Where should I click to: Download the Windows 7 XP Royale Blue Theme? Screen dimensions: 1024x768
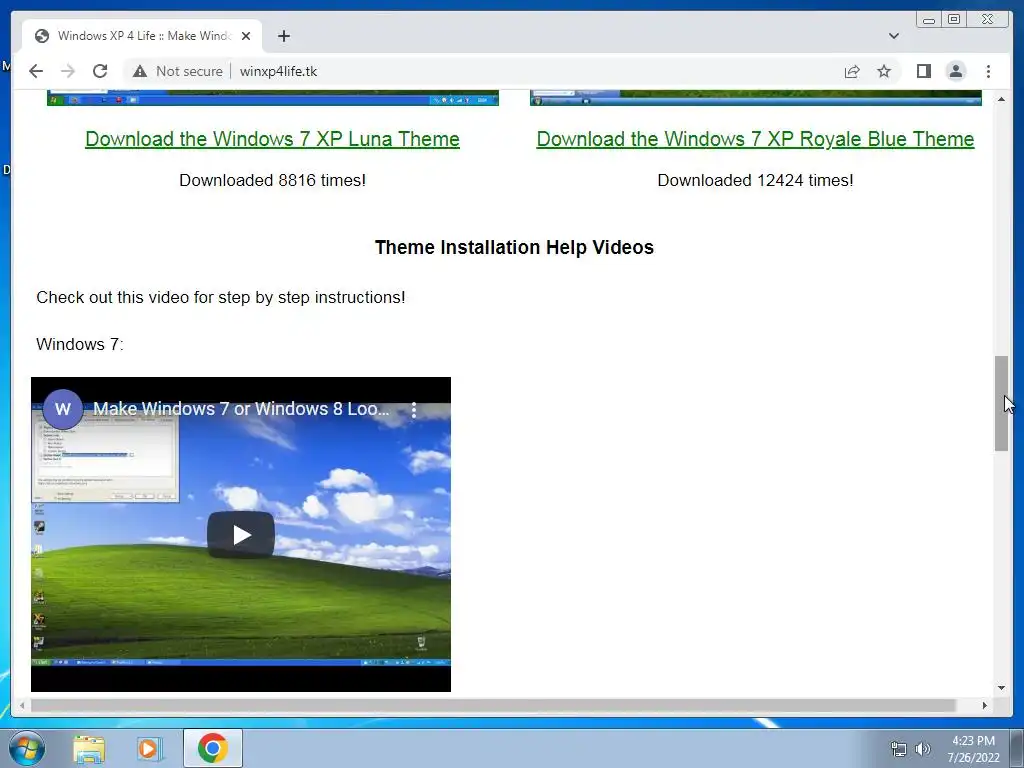(755, 138)
